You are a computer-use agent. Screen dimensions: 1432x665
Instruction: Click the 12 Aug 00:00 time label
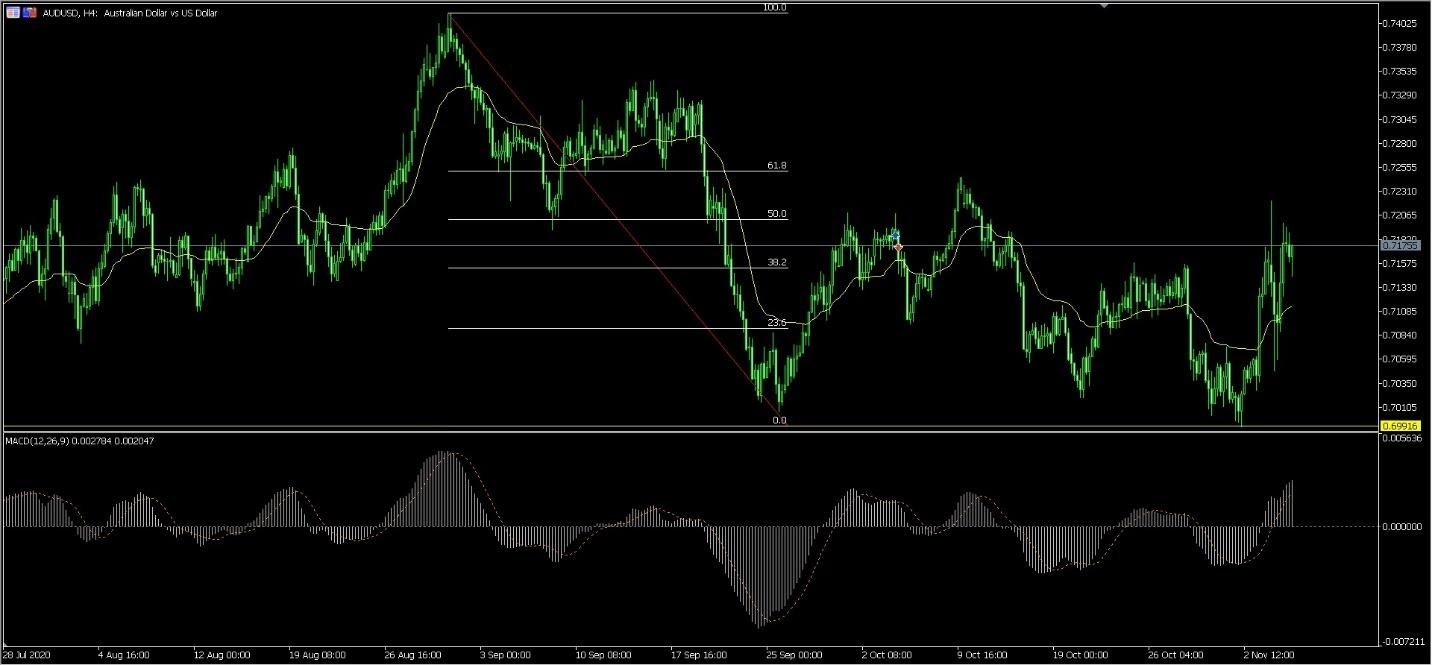tap(221, 656)
